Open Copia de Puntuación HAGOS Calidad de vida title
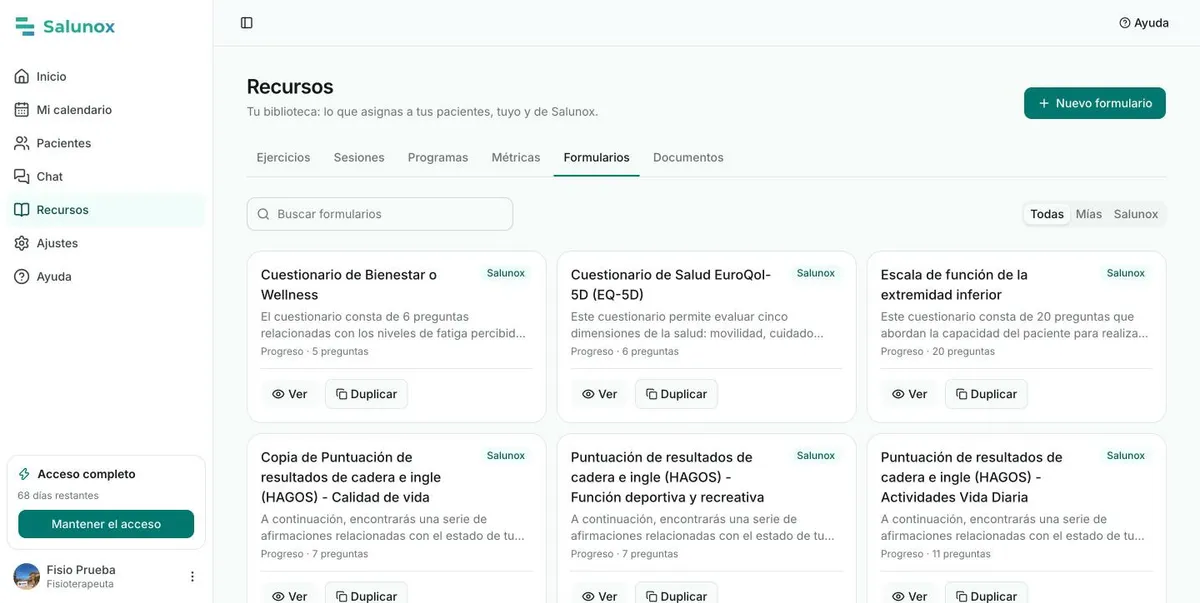The height and width of the screenshot is (603, 1200). (x=351, y=477)
